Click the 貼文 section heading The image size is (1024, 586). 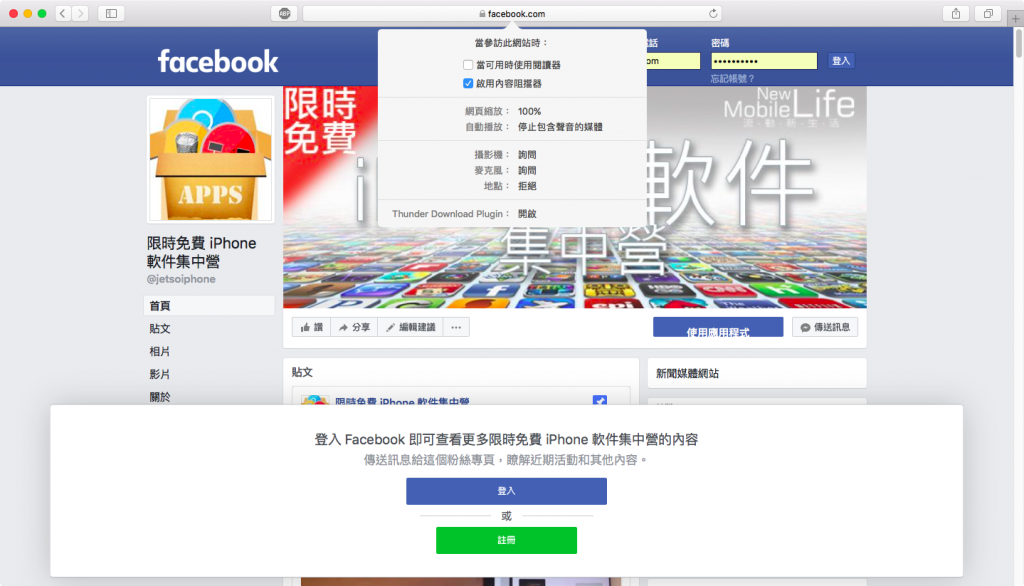tap(302, 372)
